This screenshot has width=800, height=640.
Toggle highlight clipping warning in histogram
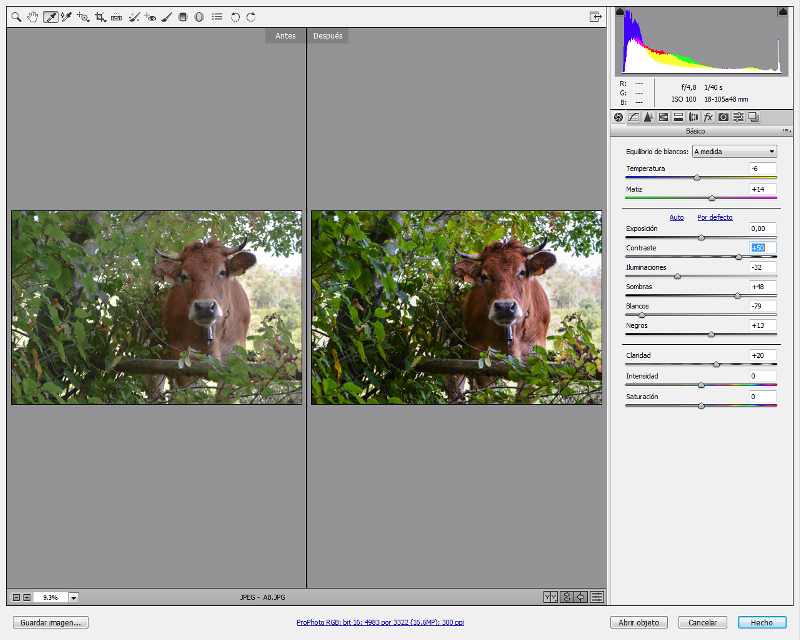(x=783, y=12)
